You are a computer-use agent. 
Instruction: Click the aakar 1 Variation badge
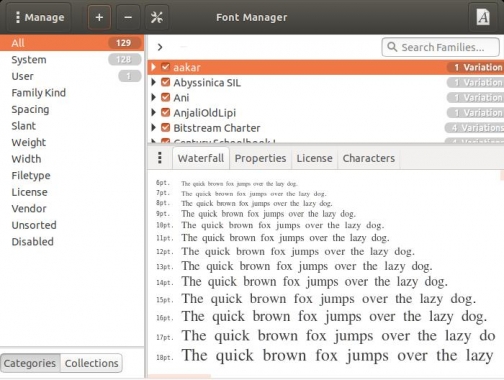[x=476, y=67]
